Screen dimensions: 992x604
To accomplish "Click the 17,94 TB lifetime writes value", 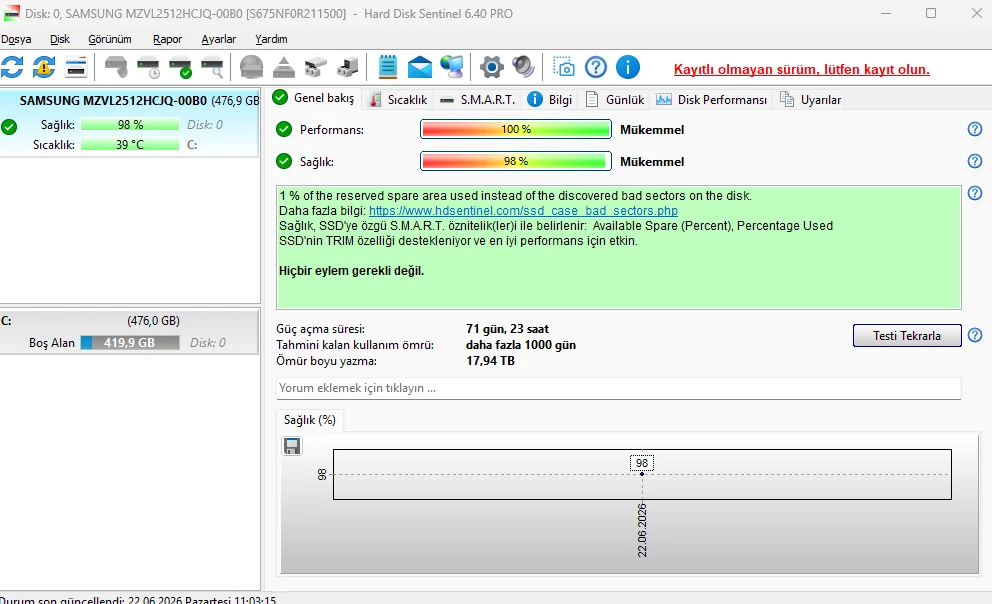I will click(x=490, y=361).
